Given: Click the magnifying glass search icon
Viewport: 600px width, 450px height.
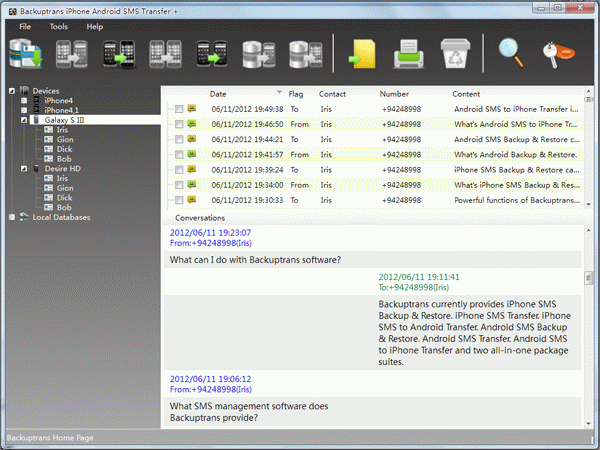Looking at the screenshot, I should pos(511,53).
